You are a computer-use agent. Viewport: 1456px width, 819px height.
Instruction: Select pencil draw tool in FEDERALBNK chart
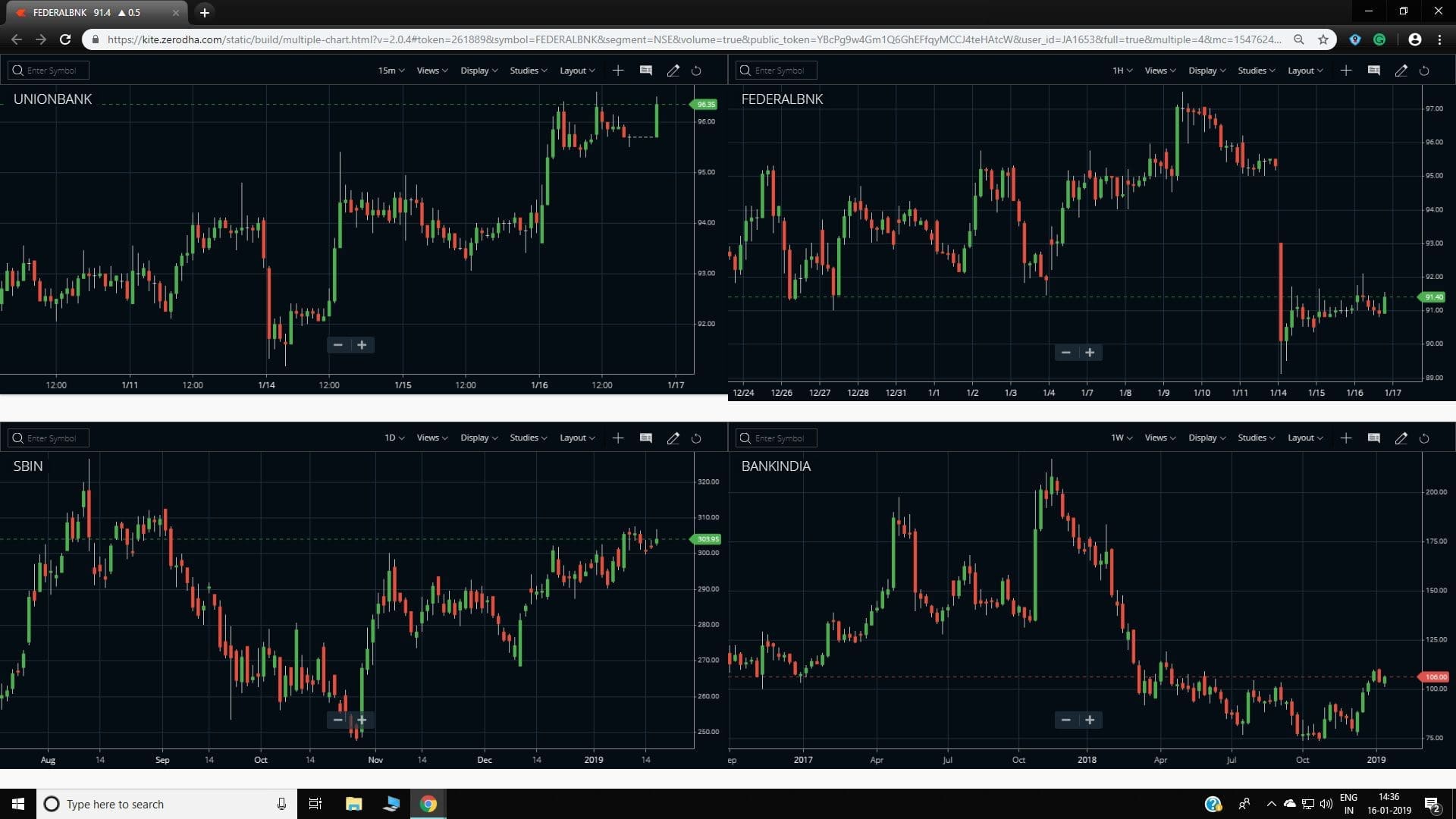tap(1401, 71)
